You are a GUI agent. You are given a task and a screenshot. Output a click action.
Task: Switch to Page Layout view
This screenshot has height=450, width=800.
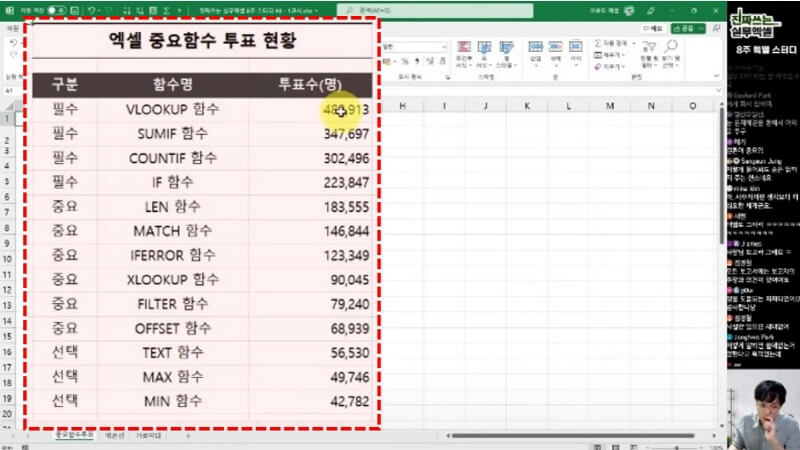click(x=616, y=447)
